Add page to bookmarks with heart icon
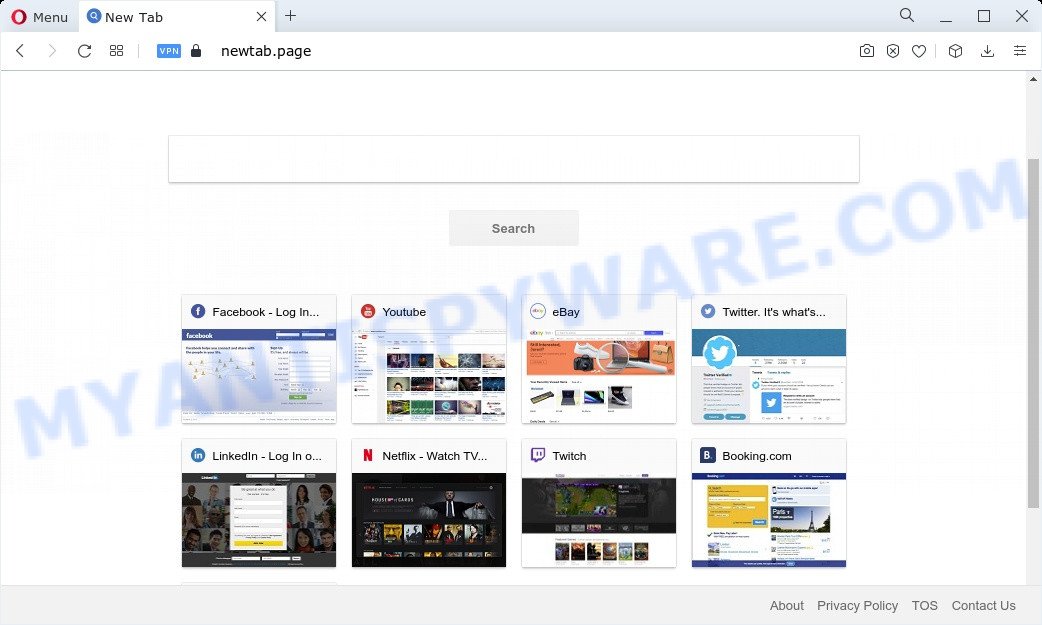The width and height of the screenshot is (1042, 625). pos(919,51)
